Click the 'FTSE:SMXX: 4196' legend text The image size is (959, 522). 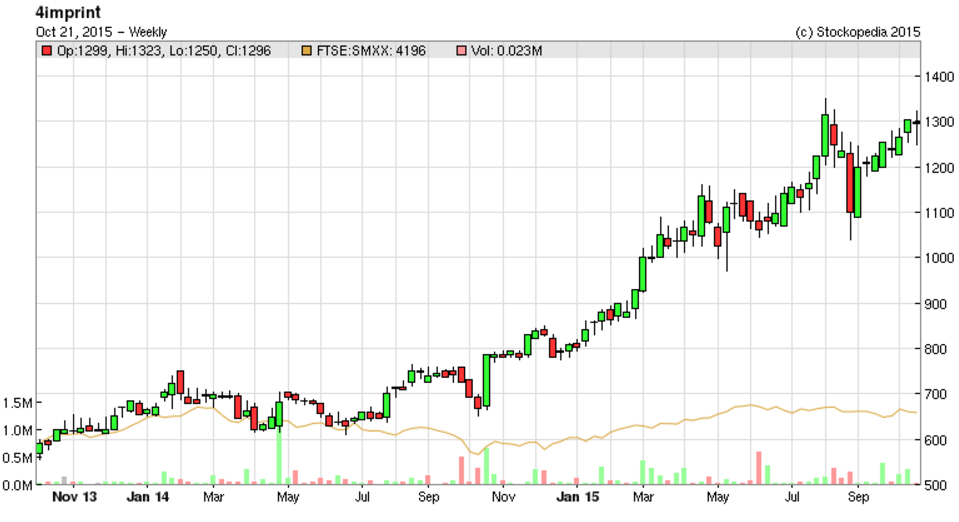(371, 51)
